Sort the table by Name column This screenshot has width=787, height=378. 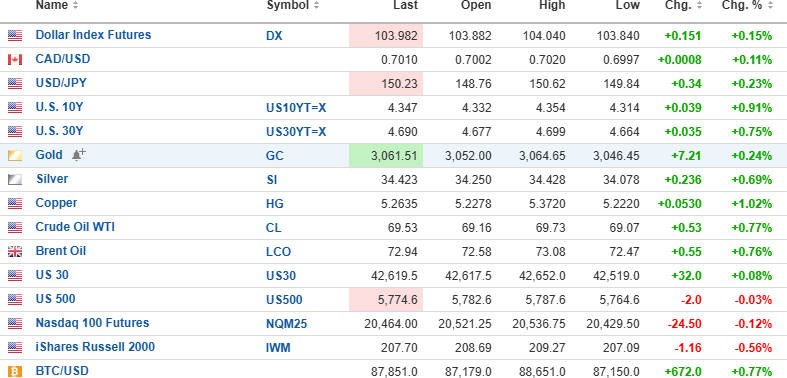pos(57,6)
